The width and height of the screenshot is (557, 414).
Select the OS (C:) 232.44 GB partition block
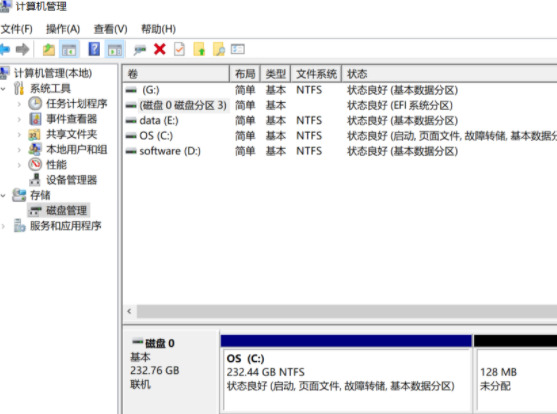(346, 374)
